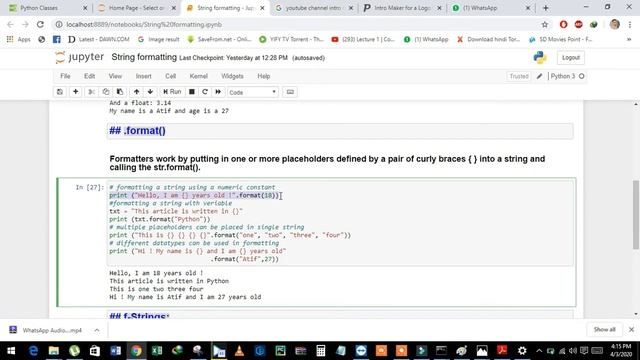Restart kernel and run all fast-forward icon
640x360 pixels.
[218, 92]
